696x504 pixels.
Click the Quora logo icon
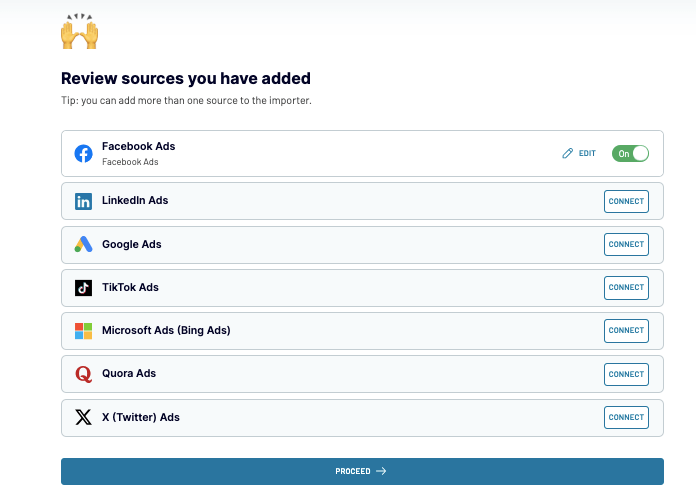point(83,374)
